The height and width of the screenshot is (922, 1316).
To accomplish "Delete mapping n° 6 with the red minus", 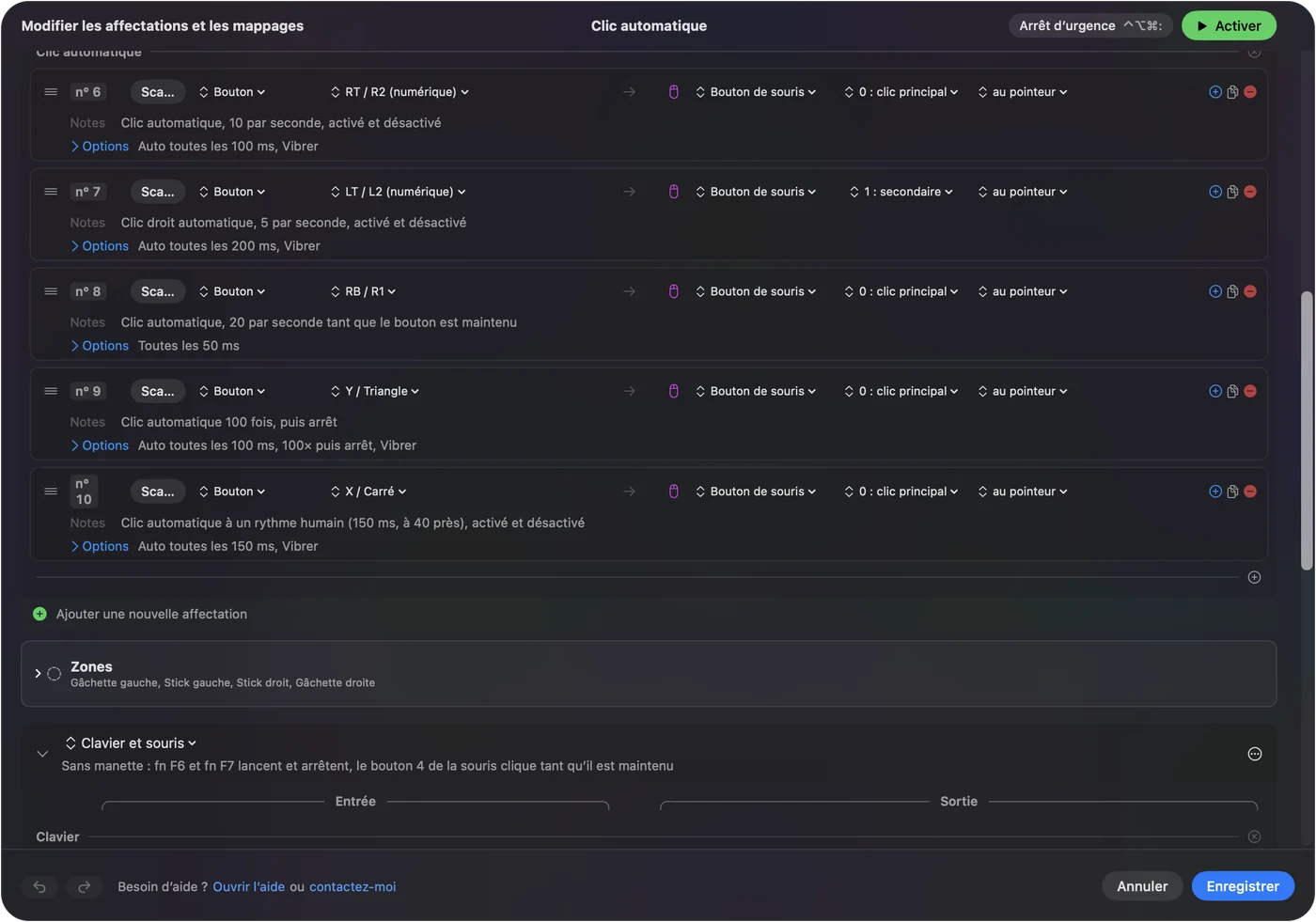I will (1250, 92).
